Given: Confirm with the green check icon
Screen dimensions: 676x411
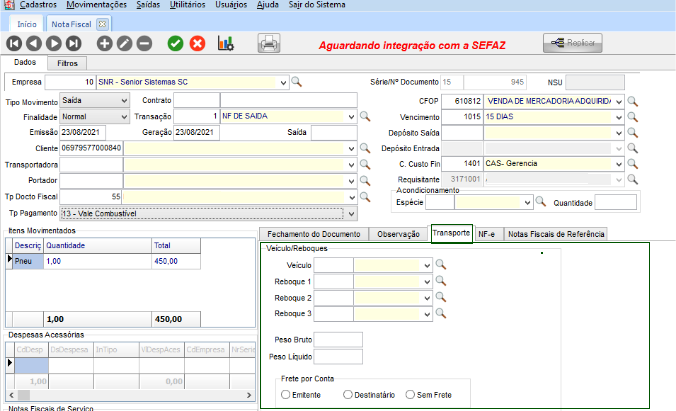Looking at the screenshot, I should point(175,43).
